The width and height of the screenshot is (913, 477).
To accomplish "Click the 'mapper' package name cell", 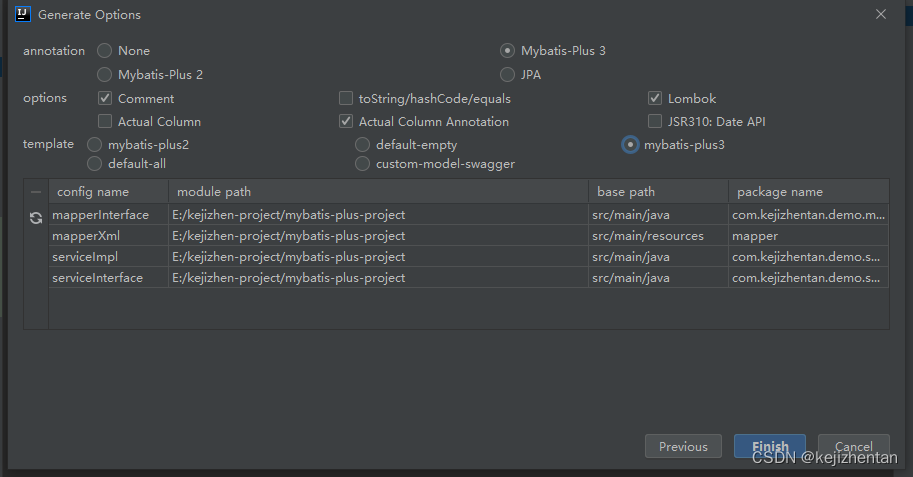I will click(x=809, y=235).
